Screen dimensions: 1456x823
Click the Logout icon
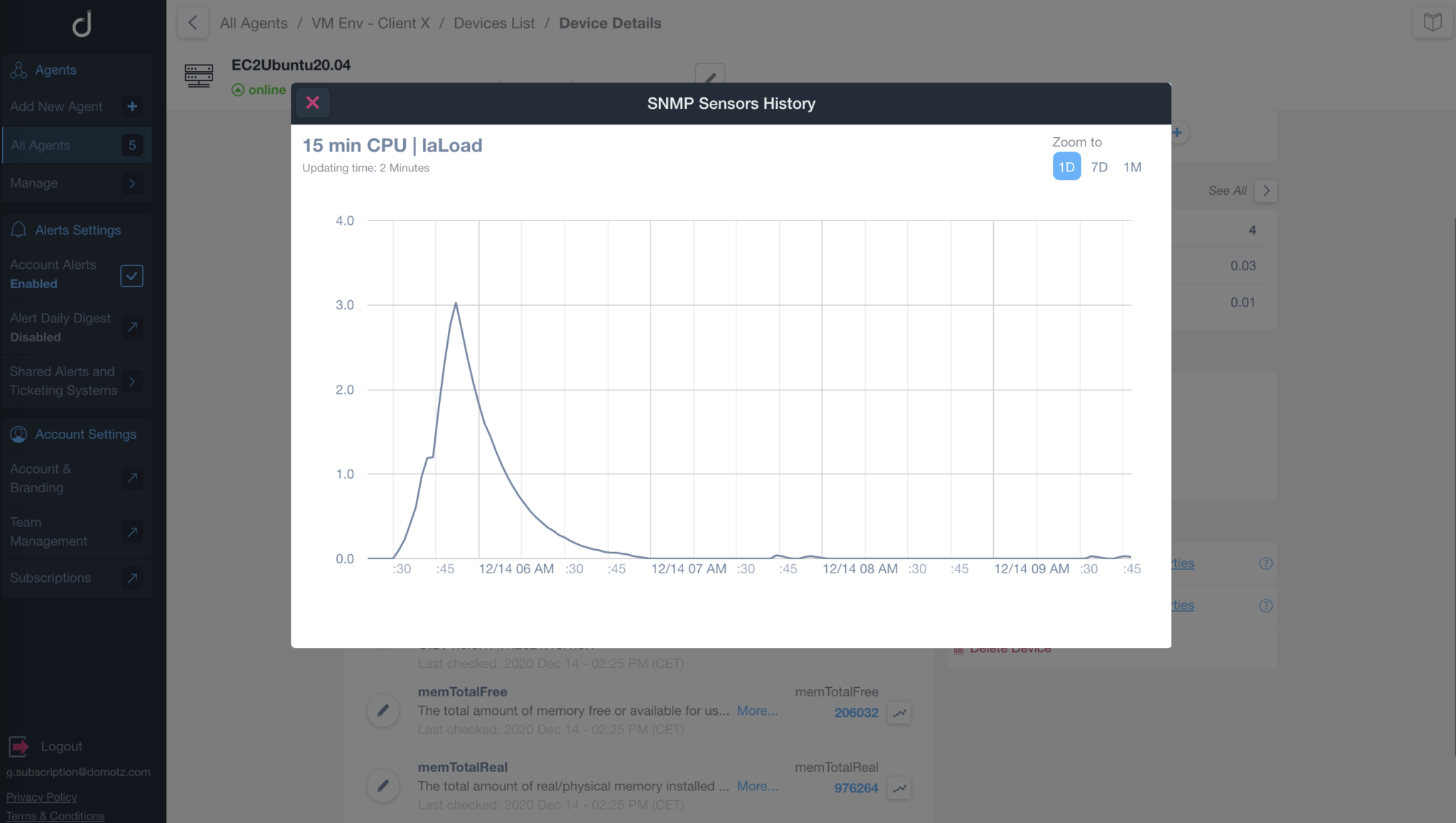pos(19,746)
